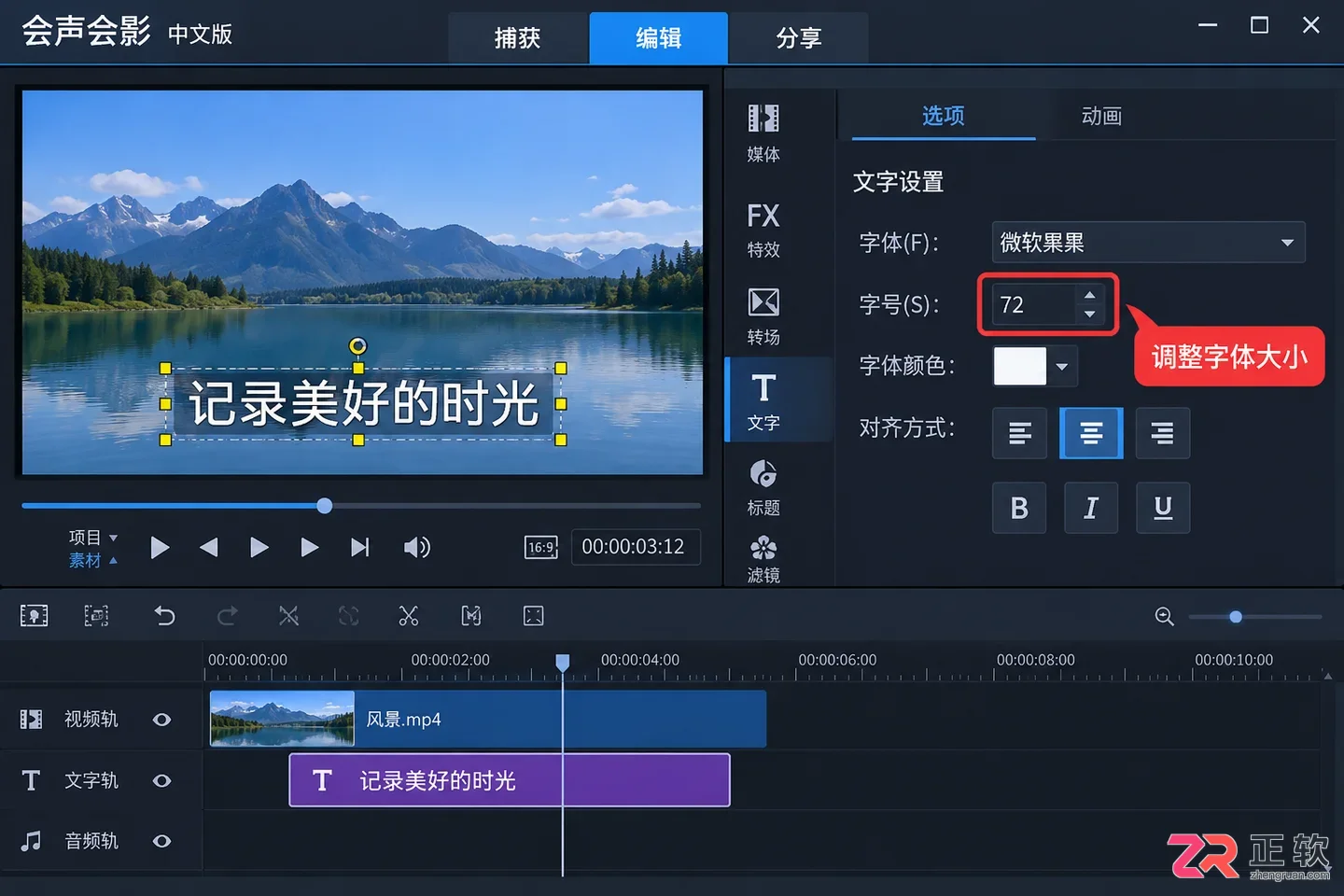This screenshot has width=1344, height=896.
Task: Click the greyed circular-arrows icon in toolbar
Action: [348, 616]
